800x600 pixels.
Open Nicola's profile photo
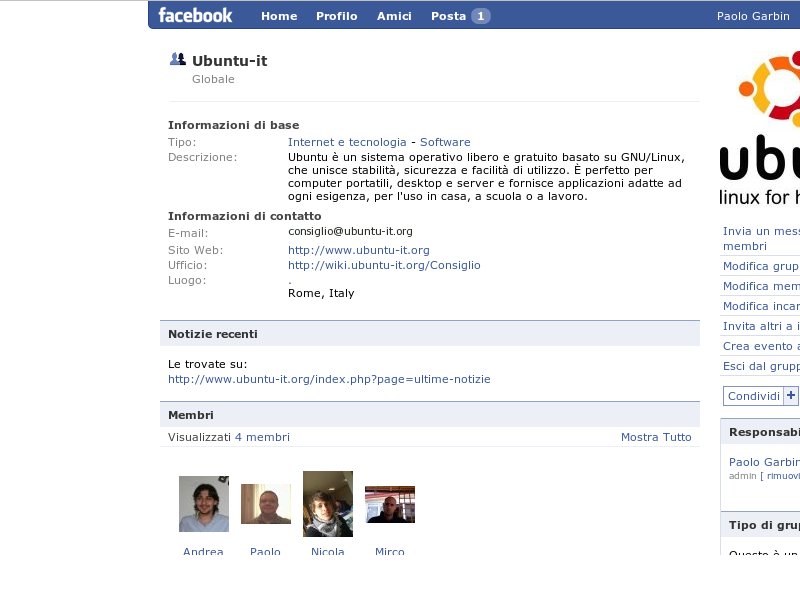328,504
